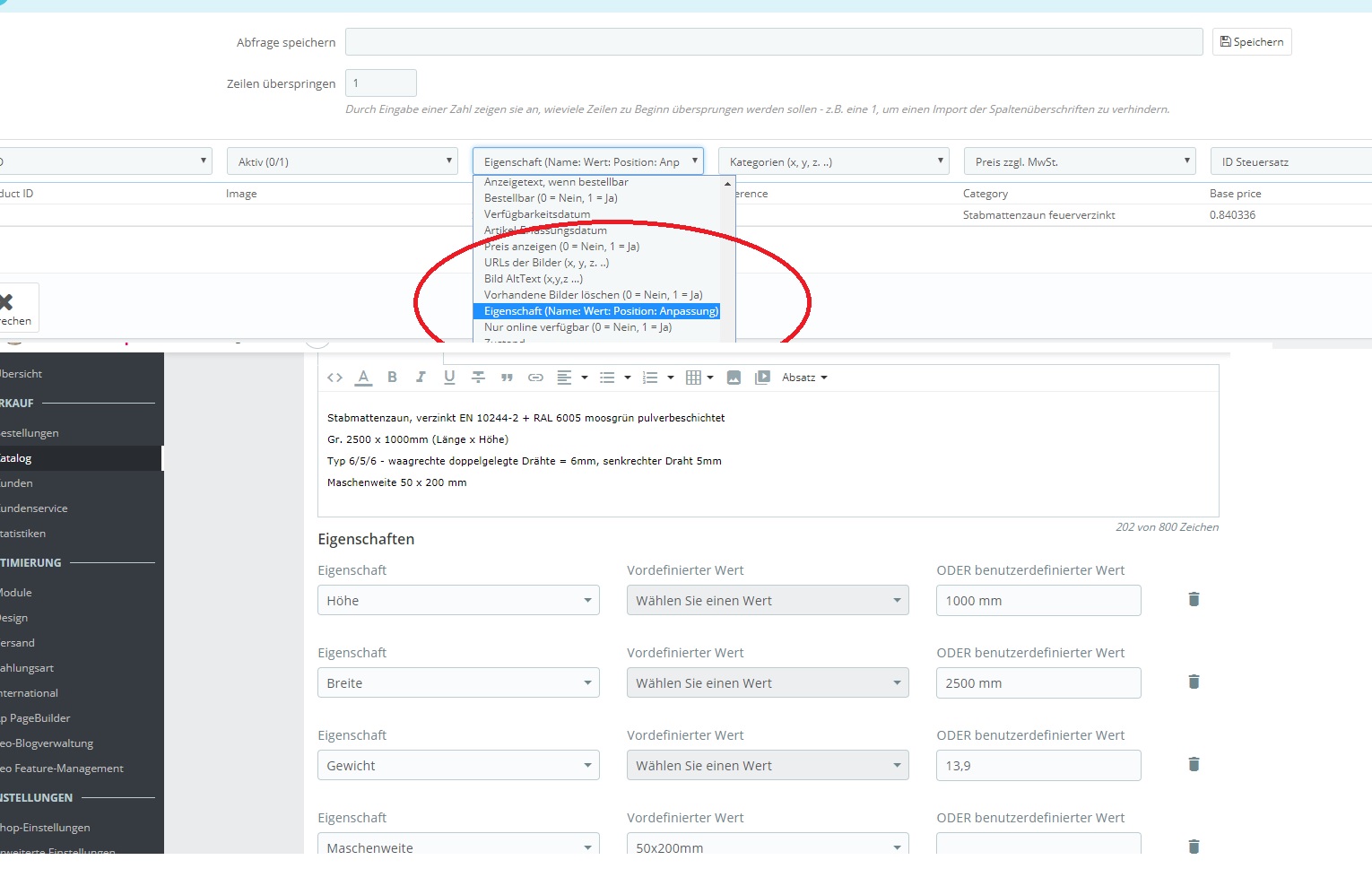Open predefined value dropdown for Breite

pyautogui.click(x=768, y=682)
